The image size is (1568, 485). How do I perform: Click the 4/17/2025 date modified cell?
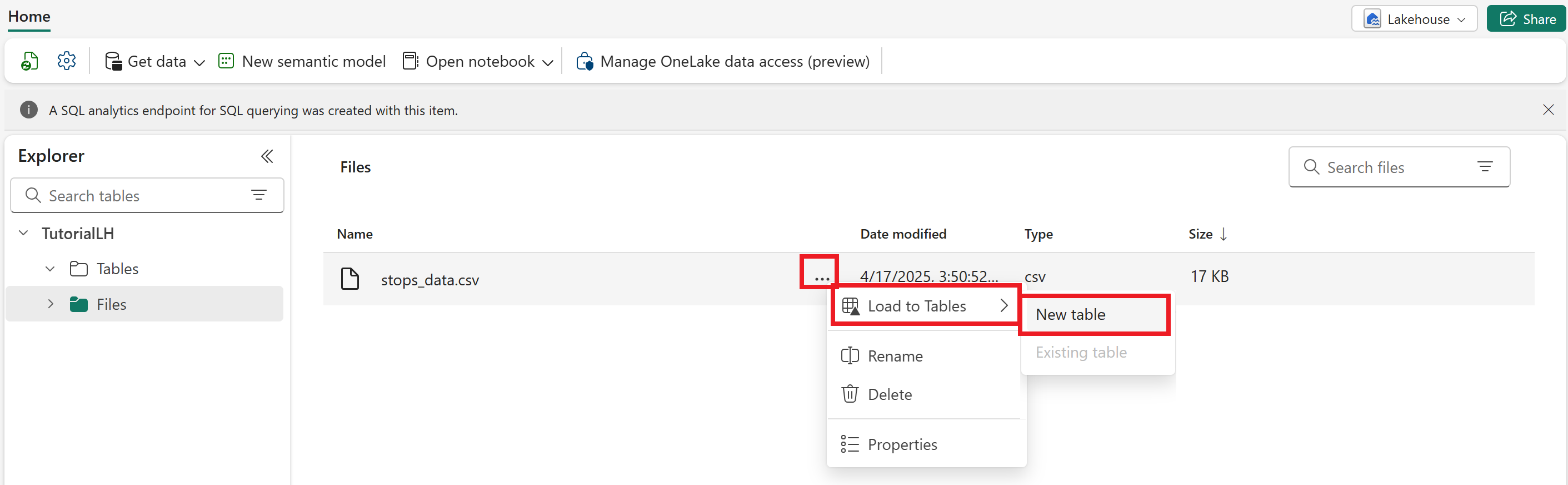point(928,276)
